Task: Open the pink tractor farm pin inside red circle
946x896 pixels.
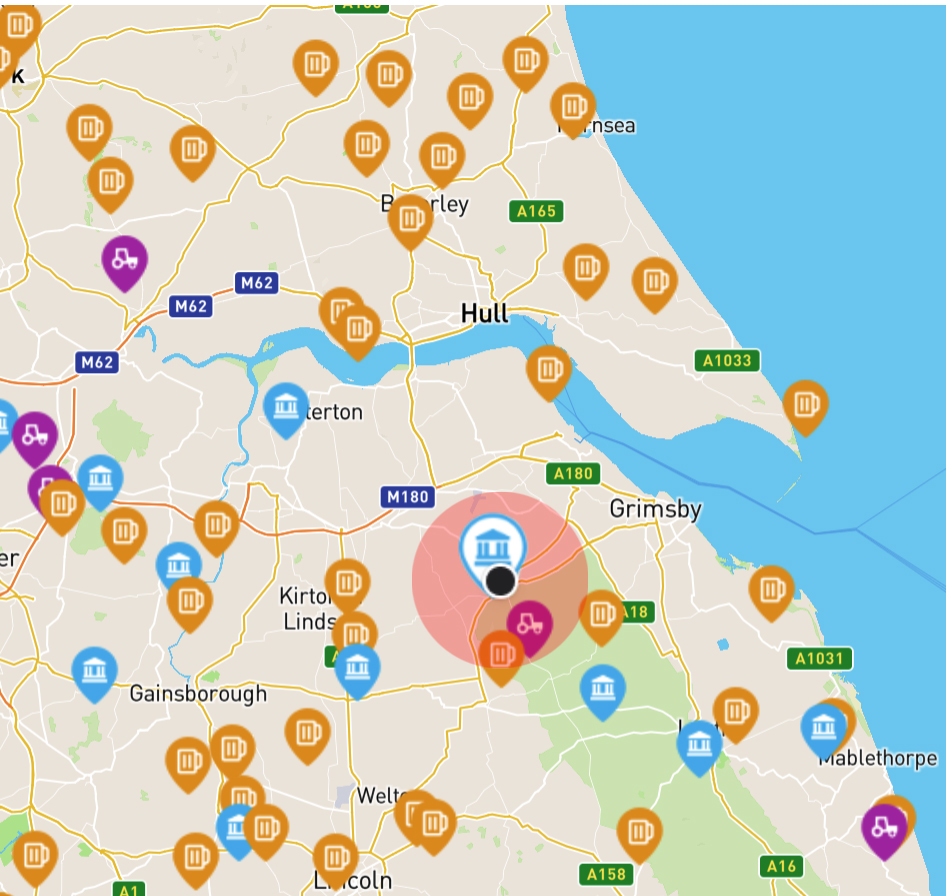Action: click(529, 624)
